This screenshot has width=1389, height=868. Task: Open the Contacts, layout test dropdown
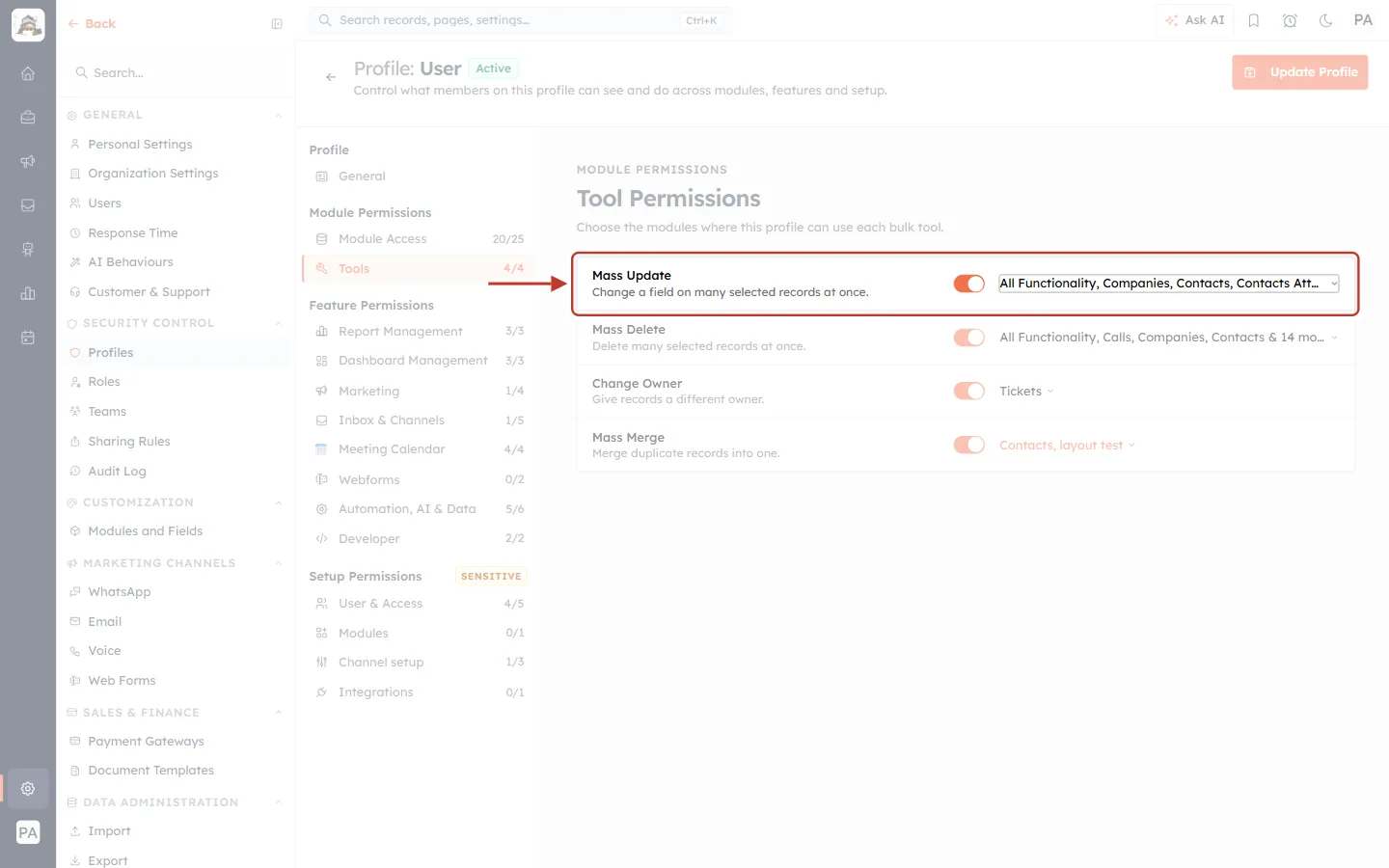coord(1067,446)
